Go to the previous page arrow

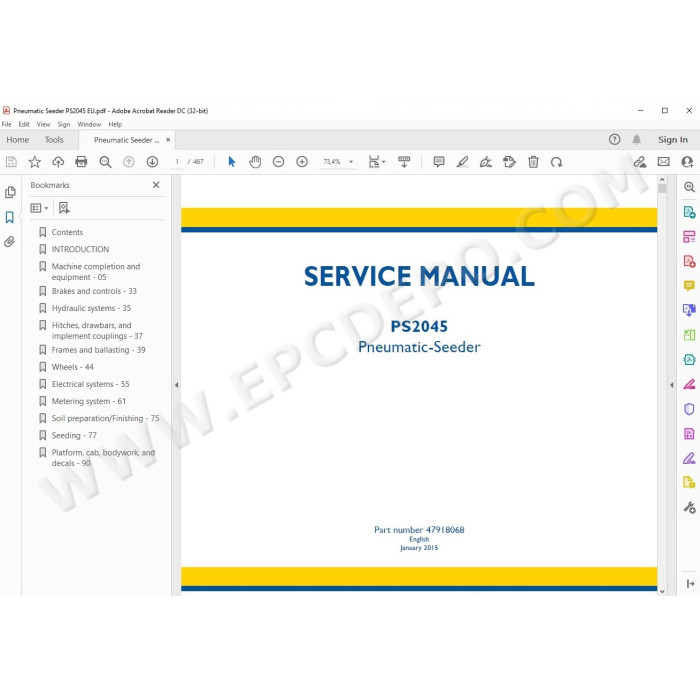pos(129,162)
